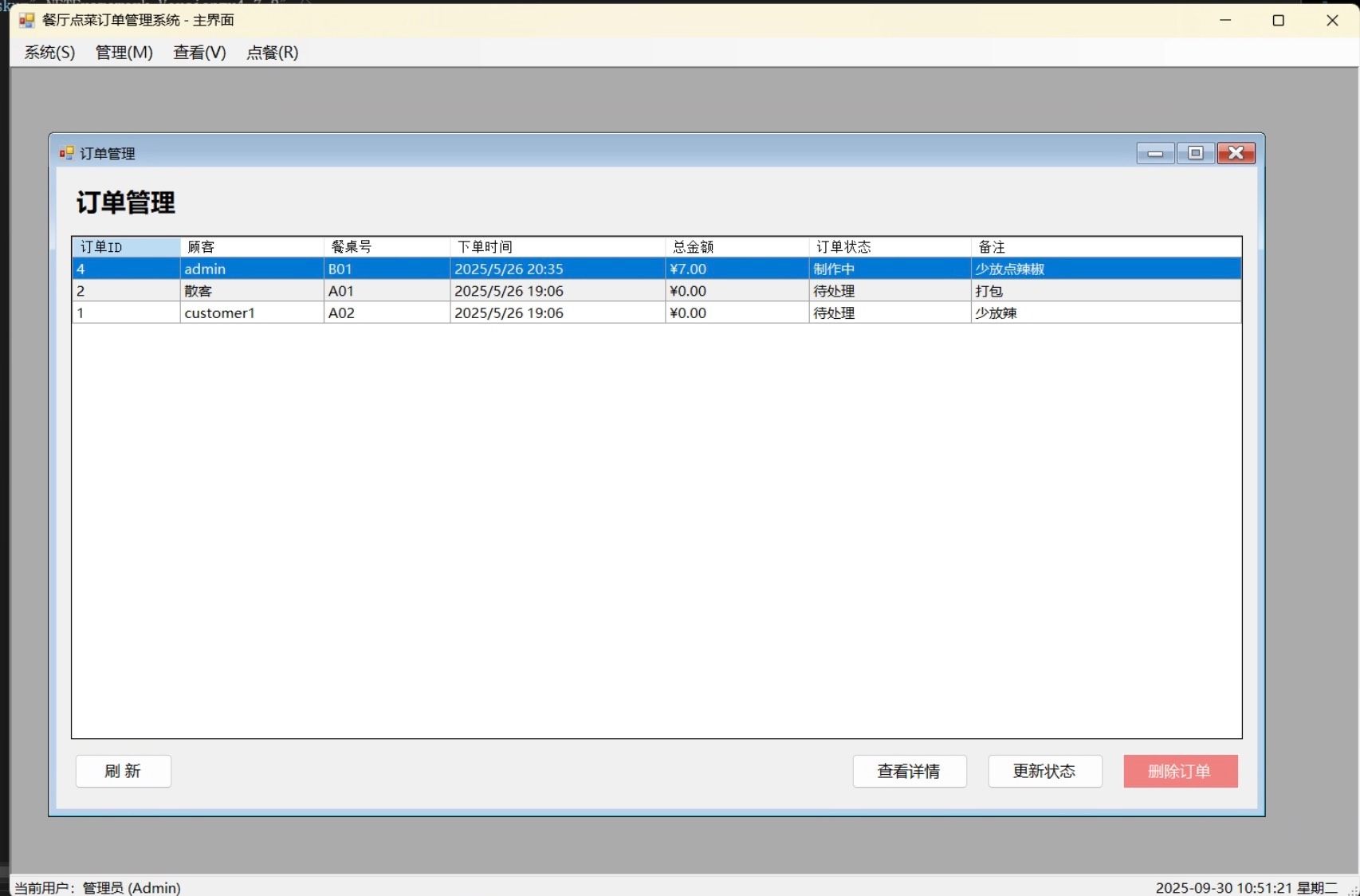The width and height of the screenshot is (1360, 896).
Task: Click the 更新状态 button
Action: coord(1044,771)
